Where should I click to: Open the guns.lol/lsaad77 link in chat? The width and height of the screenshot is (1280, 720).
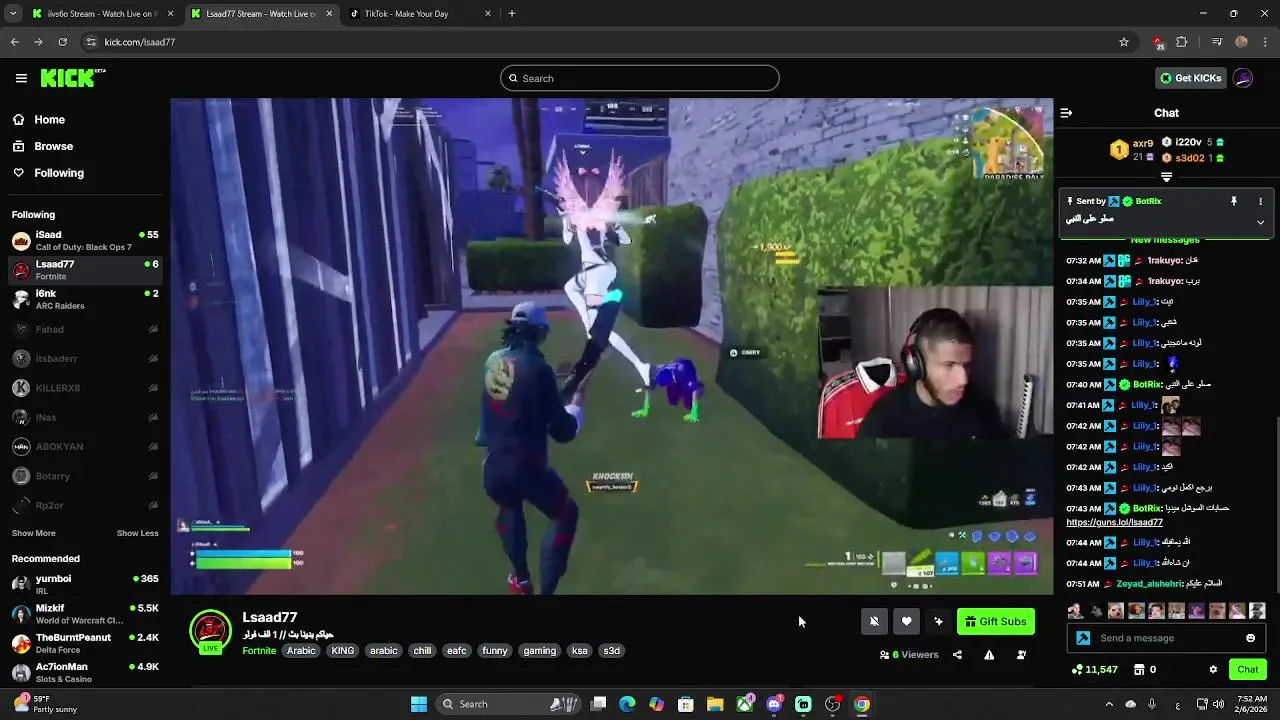1114,522
